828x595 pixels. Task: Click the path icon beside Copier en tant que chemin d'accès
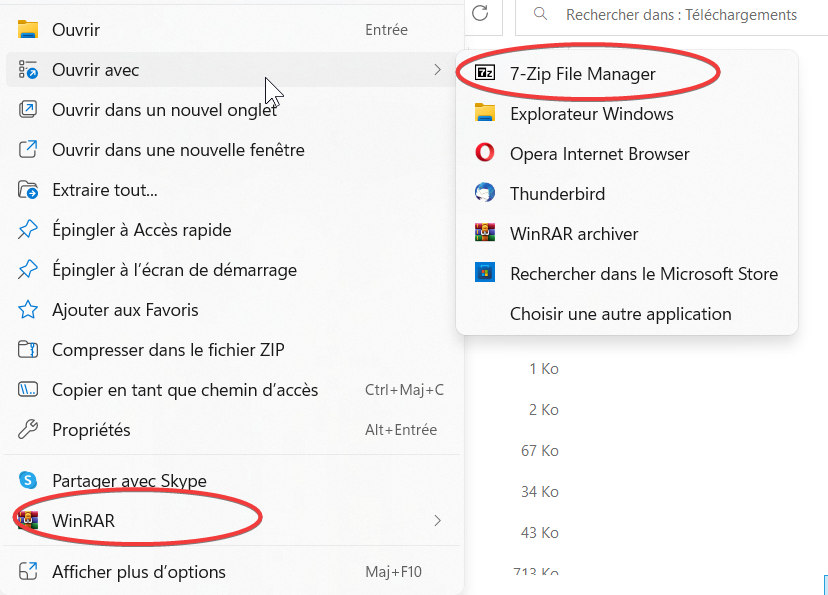[x=27, y=390]
